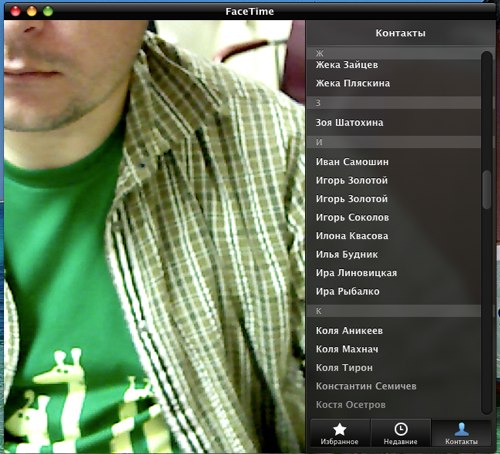
Task: Select the Контакты person tab
Action: [461, 433]
